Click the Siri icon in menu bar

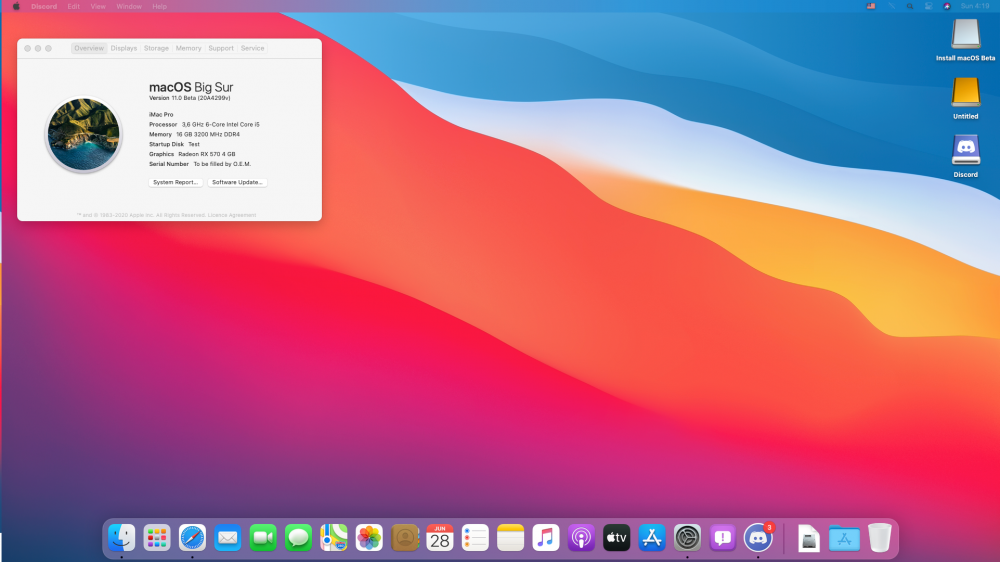pos(947,6)
